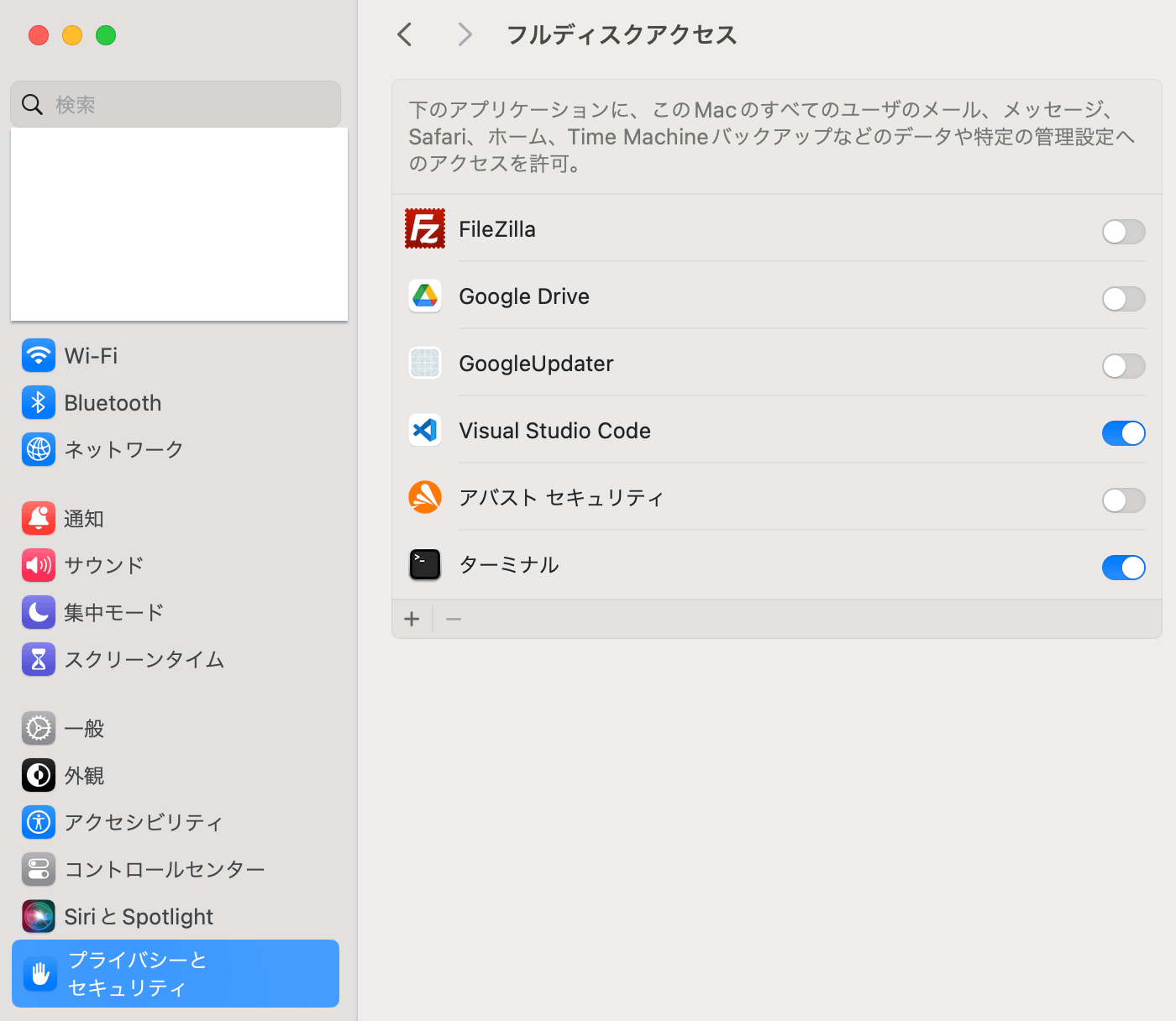
Task: Click the Google Drive app icon
Action: [x=425, y=296]
